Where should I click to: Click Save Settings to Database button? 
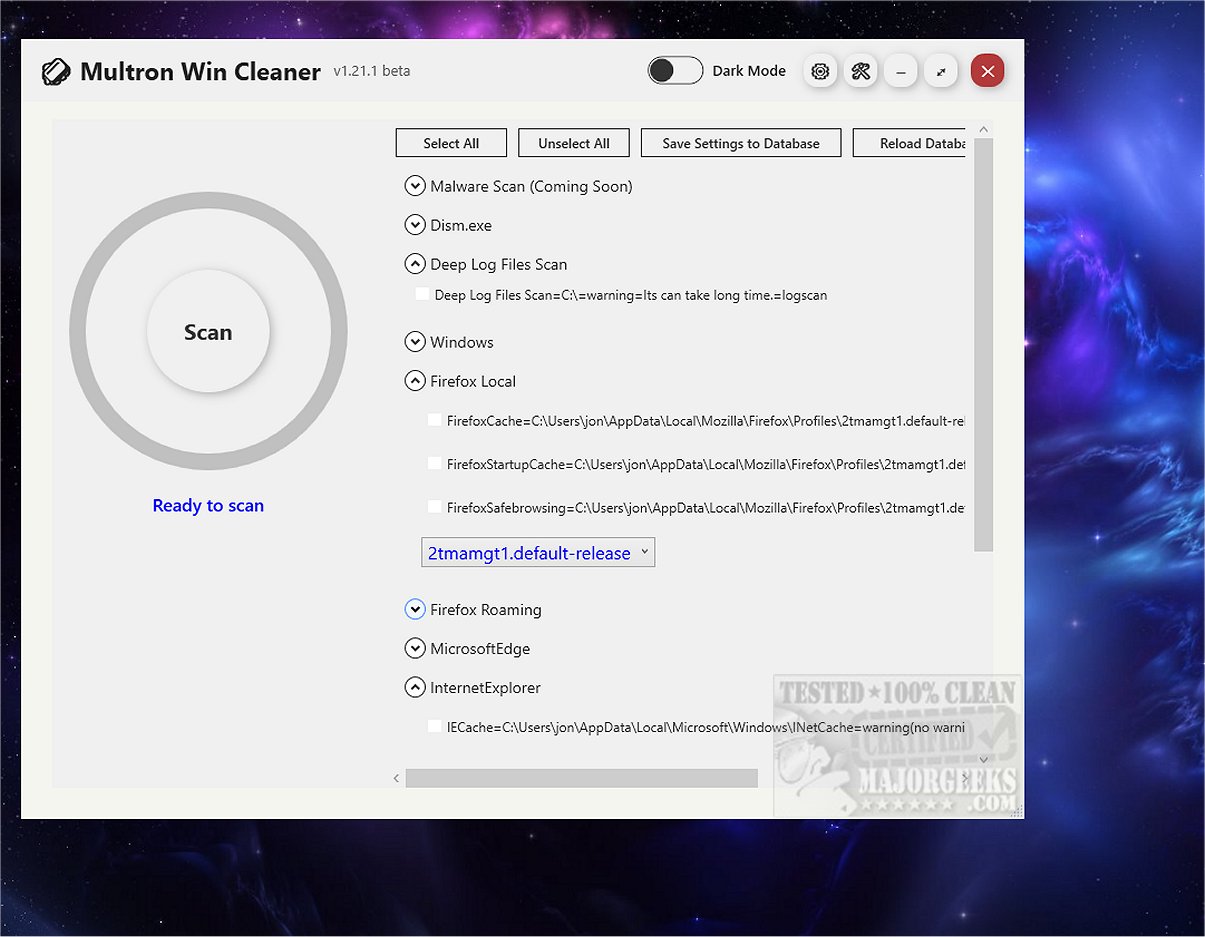[x=741, y=143]
